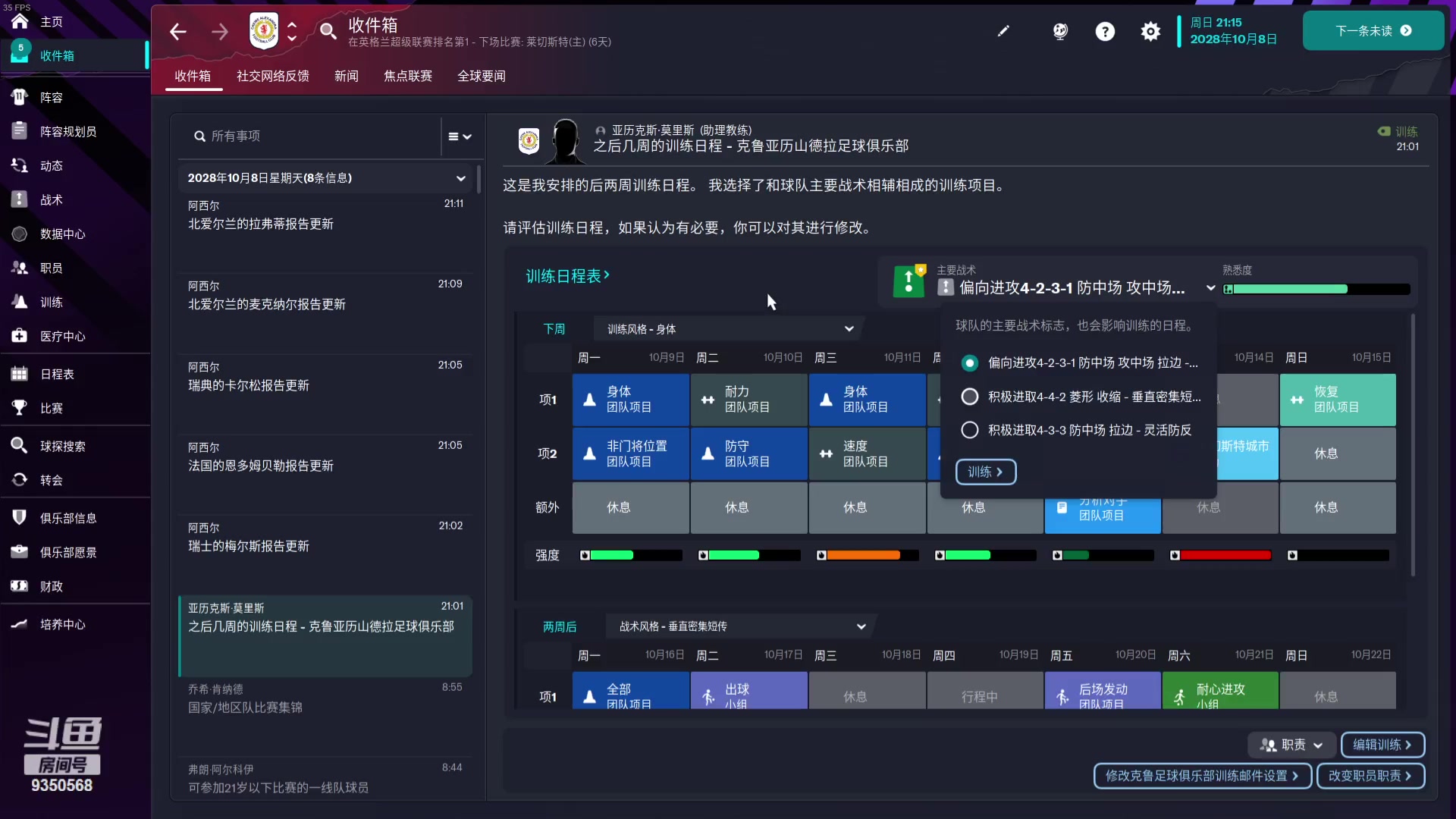
Task: Open the 比赛 trophy icon
Action: 20,408
